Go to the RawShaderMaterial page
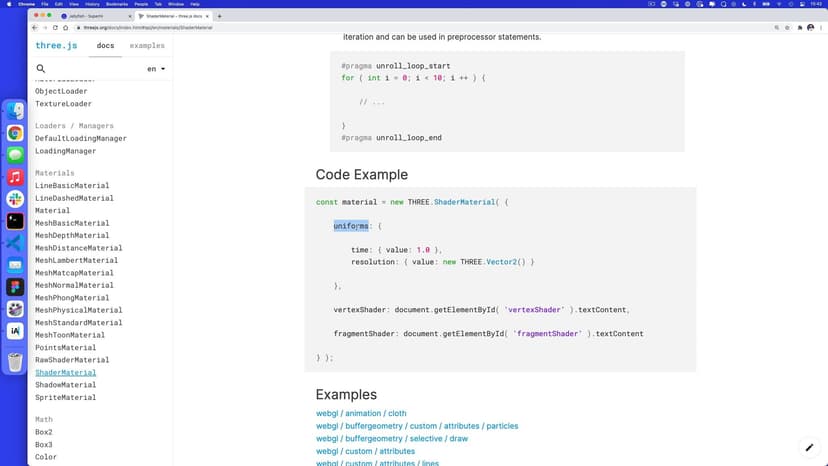The width and height of the screenshot is (828, 466). (x=71, y=360)
